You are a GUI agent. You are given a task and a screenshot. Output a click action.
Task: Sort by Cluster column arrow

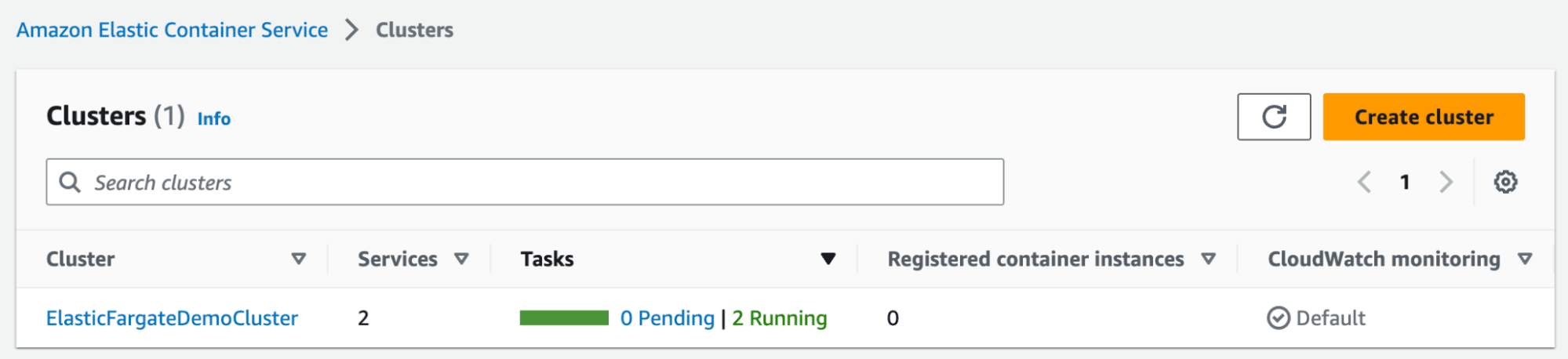(x=298, y=259)
